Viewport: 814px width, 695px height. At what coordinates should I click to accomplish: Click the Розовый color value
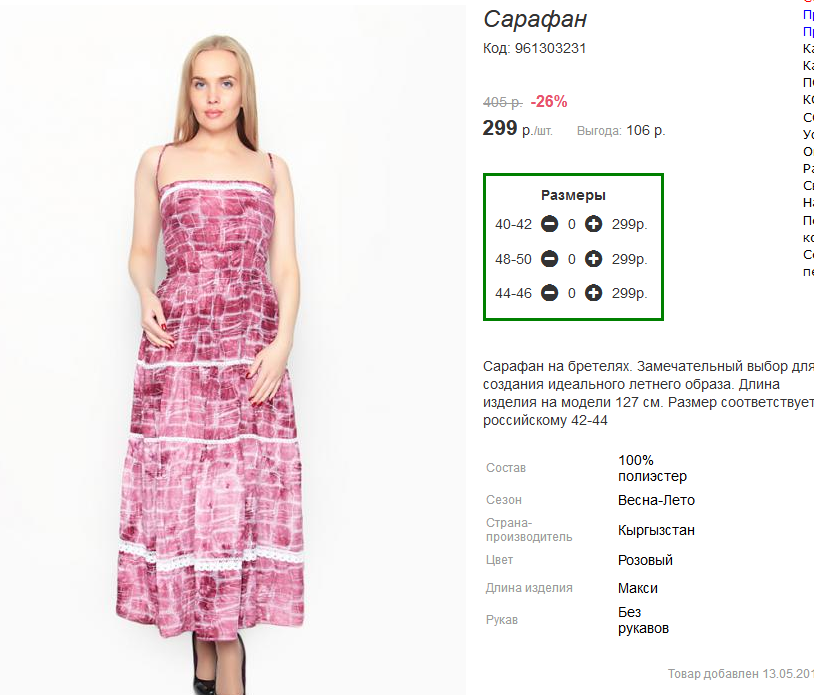pos(645,560)
